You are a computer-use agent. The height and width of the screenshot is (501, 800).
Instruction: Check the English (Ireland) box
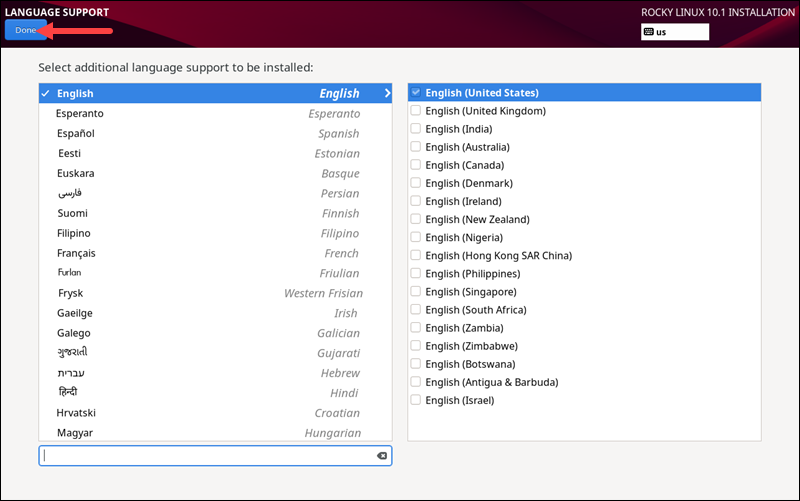[416, 201]
